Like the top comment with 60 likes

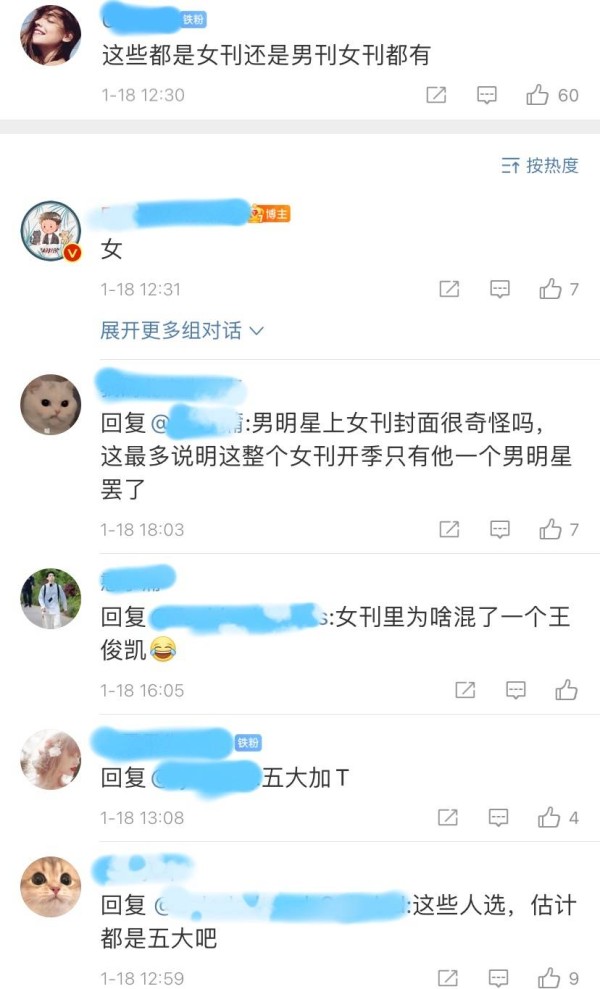click(x=537, y=95)
